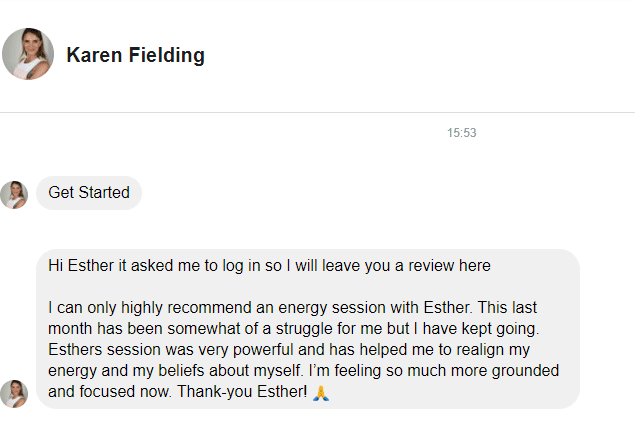The image size is (635, 432).
Task: Click the Karen Fielding name heading
Action: 136,55
